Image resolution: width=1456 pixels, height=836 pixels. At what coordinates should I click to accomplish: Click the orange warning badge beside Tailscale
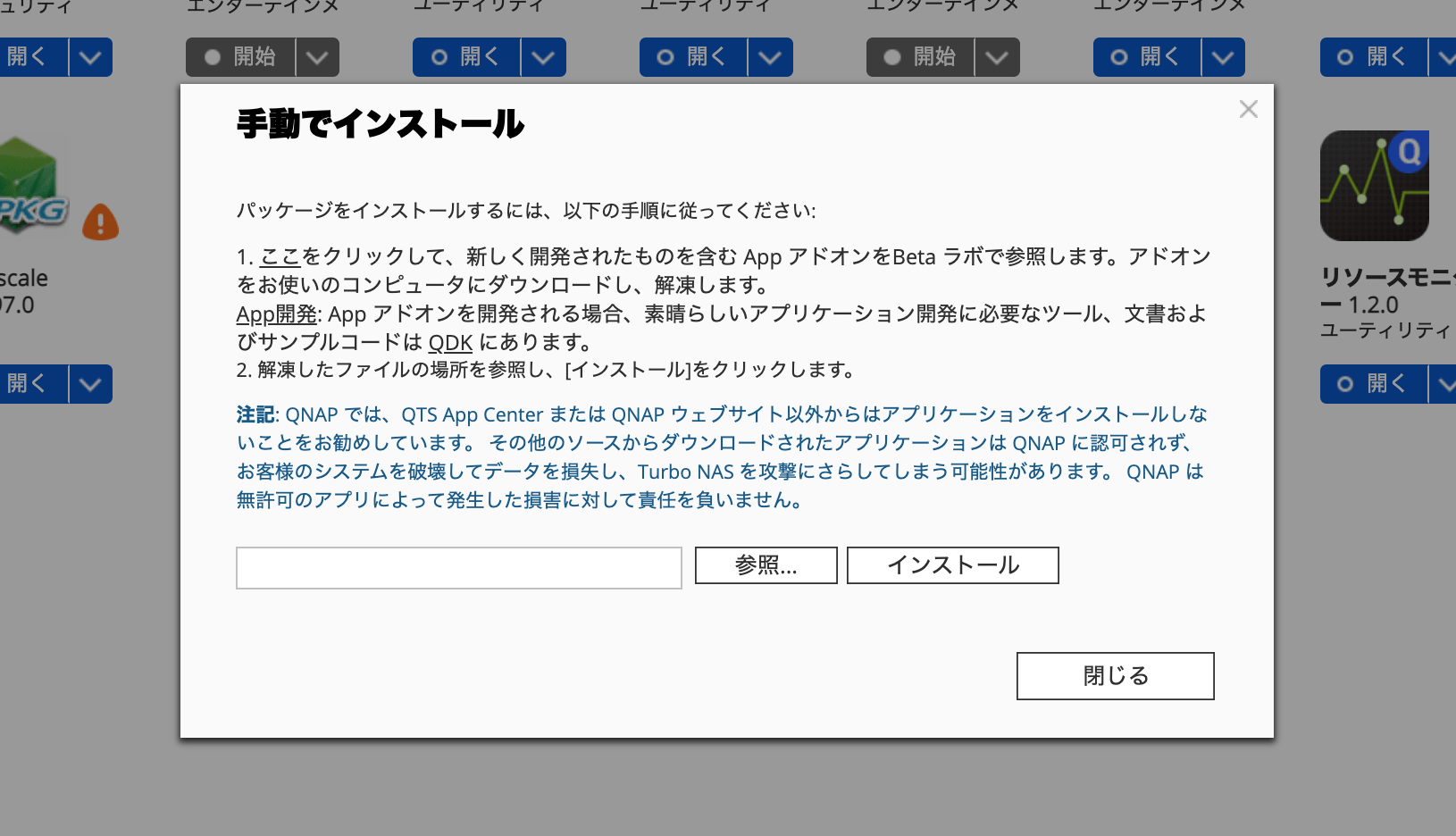tap(100, 222)
